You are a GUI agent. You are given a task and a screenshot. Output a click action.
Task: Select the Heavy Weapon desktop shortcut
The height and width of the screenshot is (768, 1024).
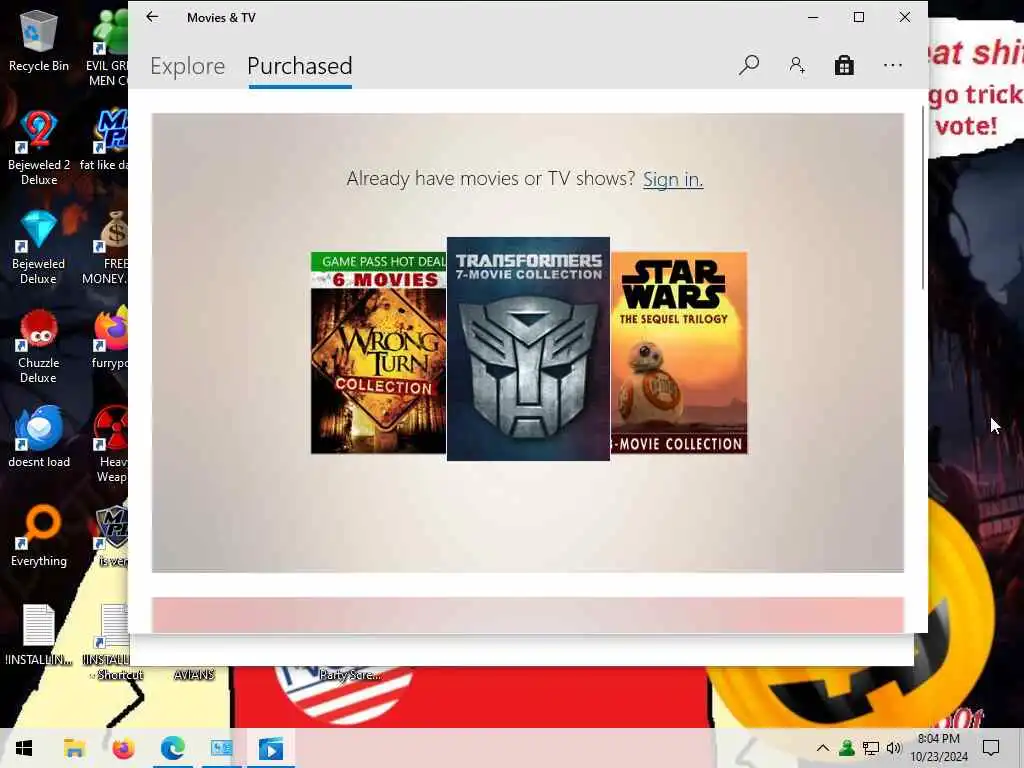point(110,445)
